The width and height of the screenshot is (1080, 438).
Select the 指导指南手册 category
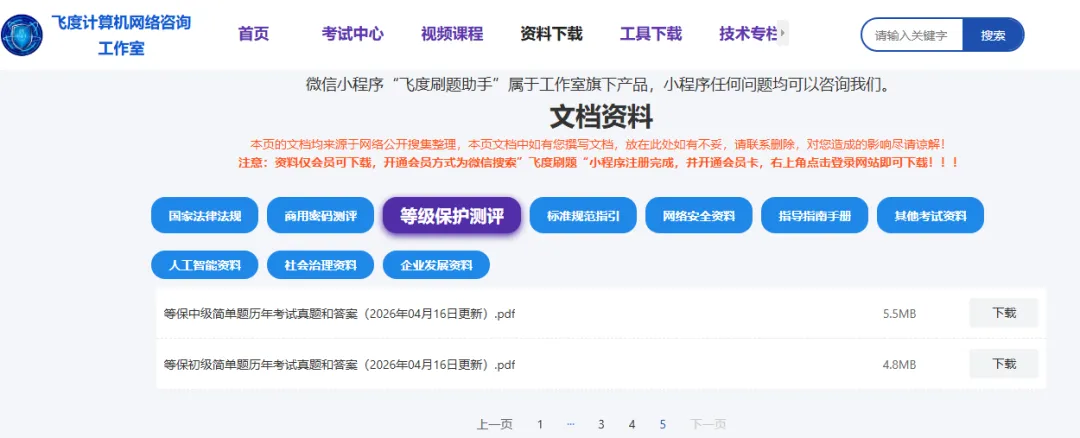(x=814, y=216)
